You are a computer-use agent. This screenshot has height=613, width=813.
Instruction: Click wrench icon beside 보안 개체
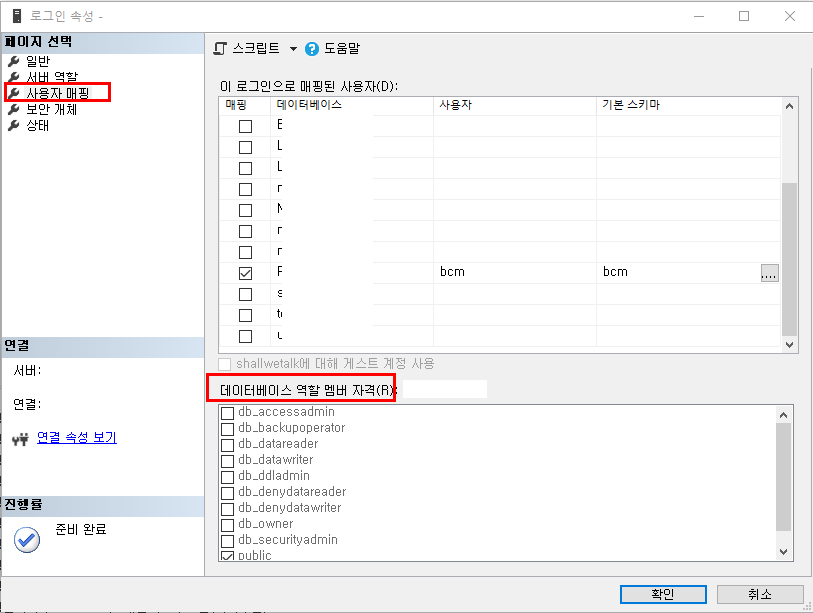click(x=14, y=109)
